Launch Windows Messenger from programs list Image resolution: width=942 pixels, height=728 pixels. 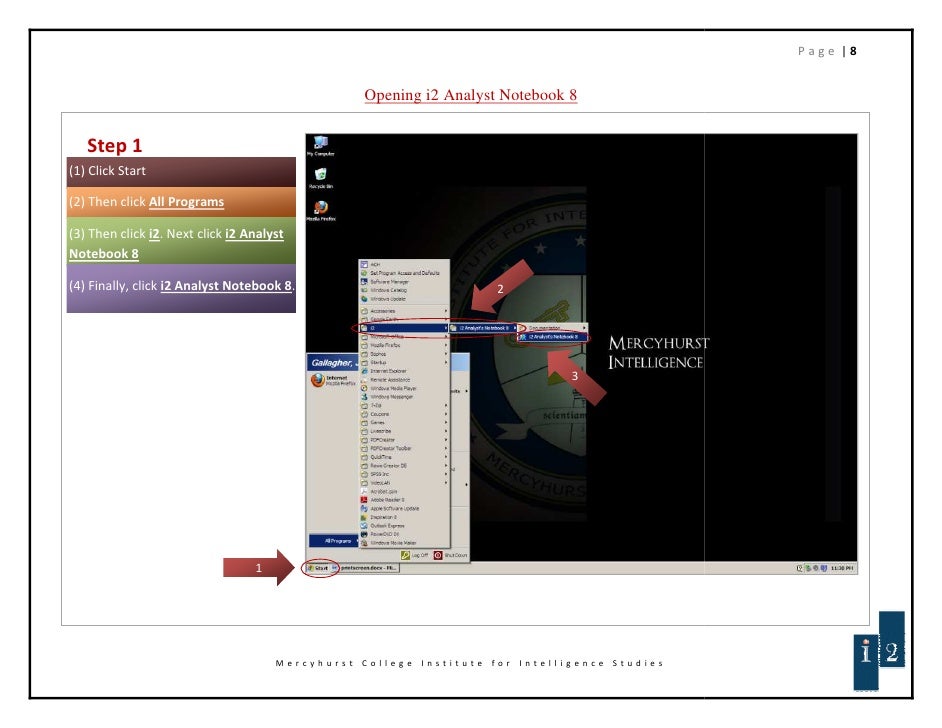[x=404, y=396]
